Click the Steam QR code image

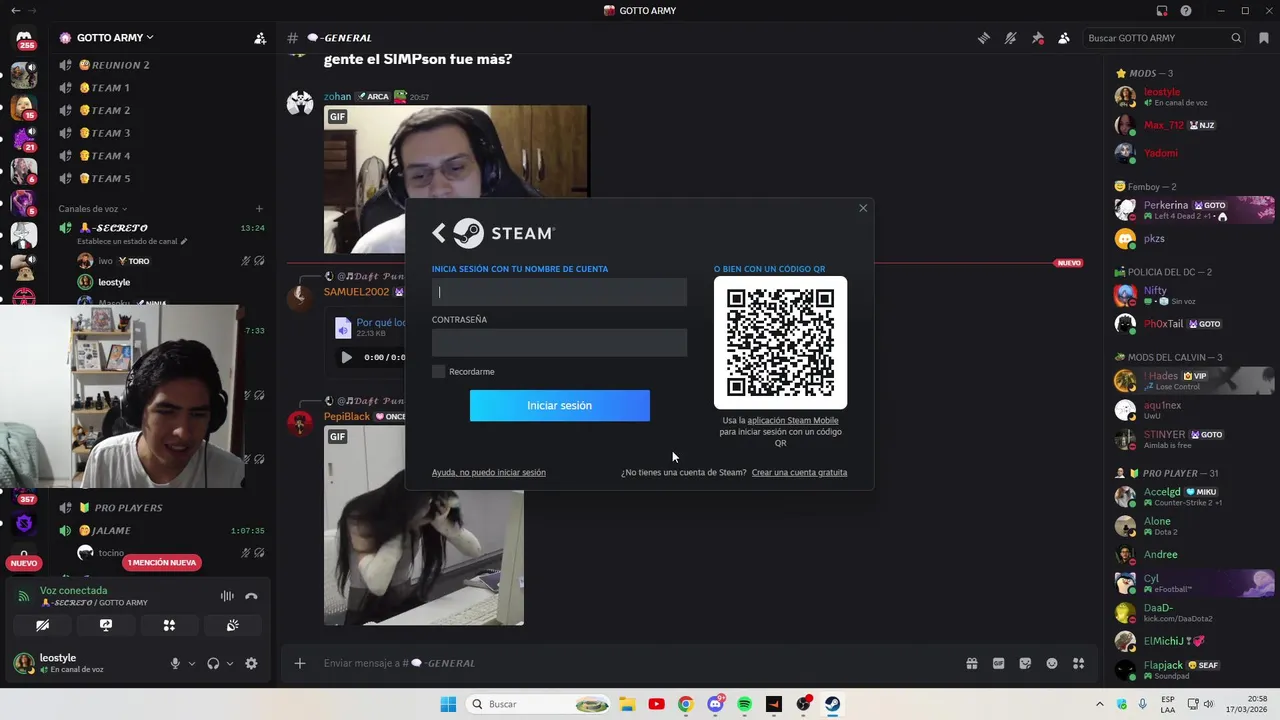780,343
